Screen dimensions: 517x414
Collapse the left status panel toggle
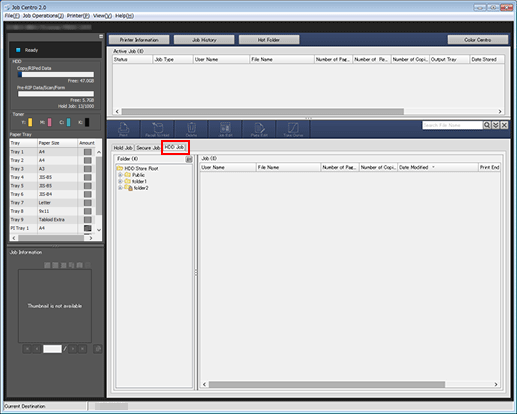101,36
